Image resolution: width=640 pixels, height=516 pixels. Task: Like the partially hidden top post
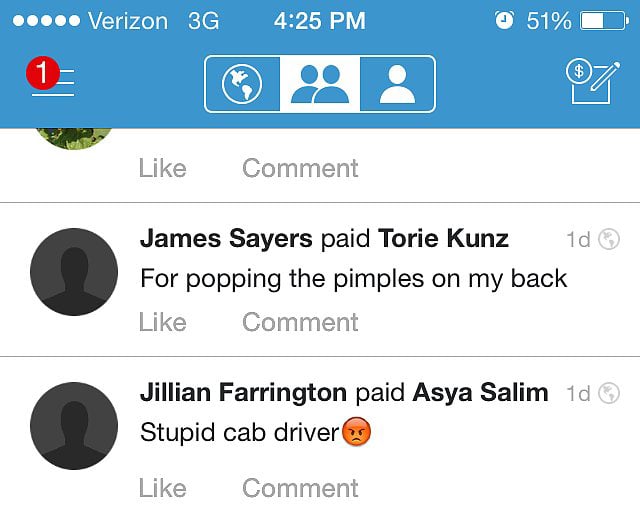click(x=162, y=168)
